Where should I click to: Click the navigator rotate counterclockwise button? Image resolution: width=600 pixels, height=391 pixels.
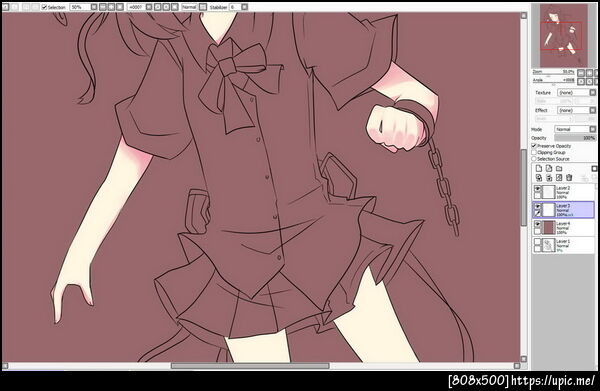(581, 81)
